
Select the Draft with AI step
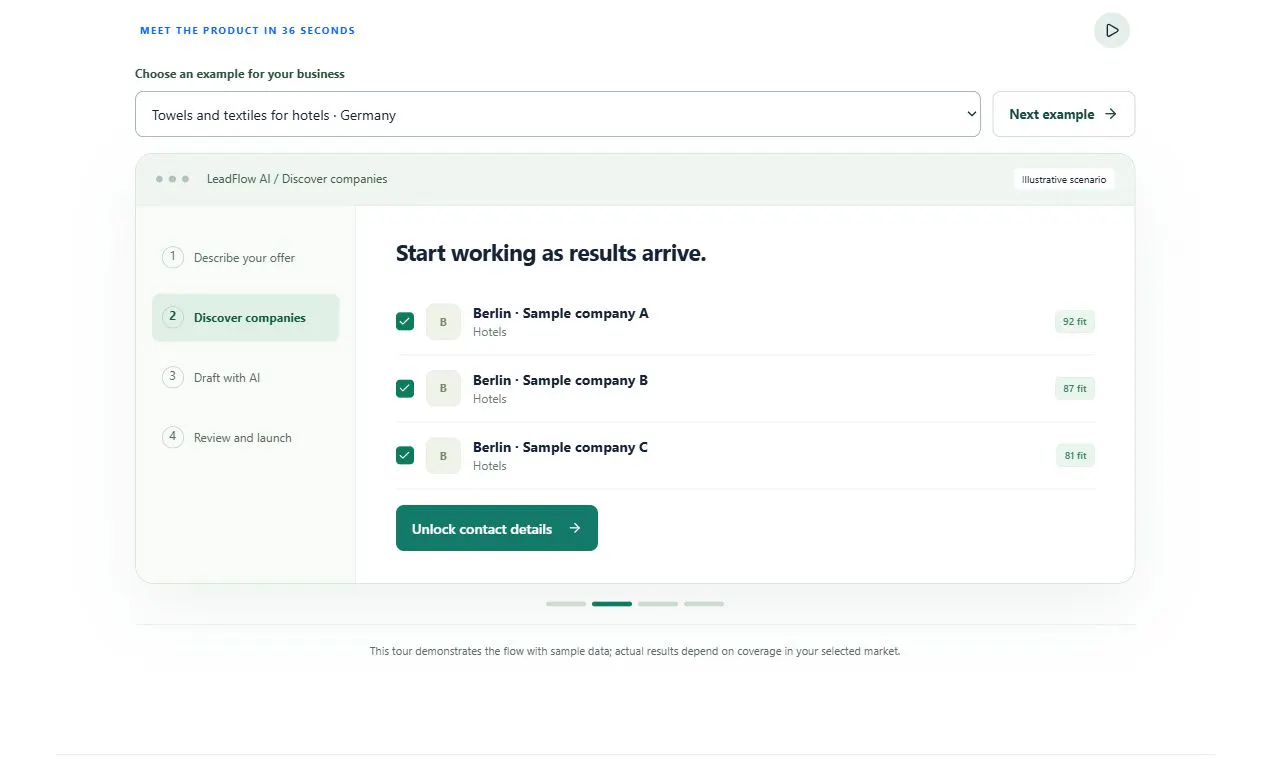[246, 378]
